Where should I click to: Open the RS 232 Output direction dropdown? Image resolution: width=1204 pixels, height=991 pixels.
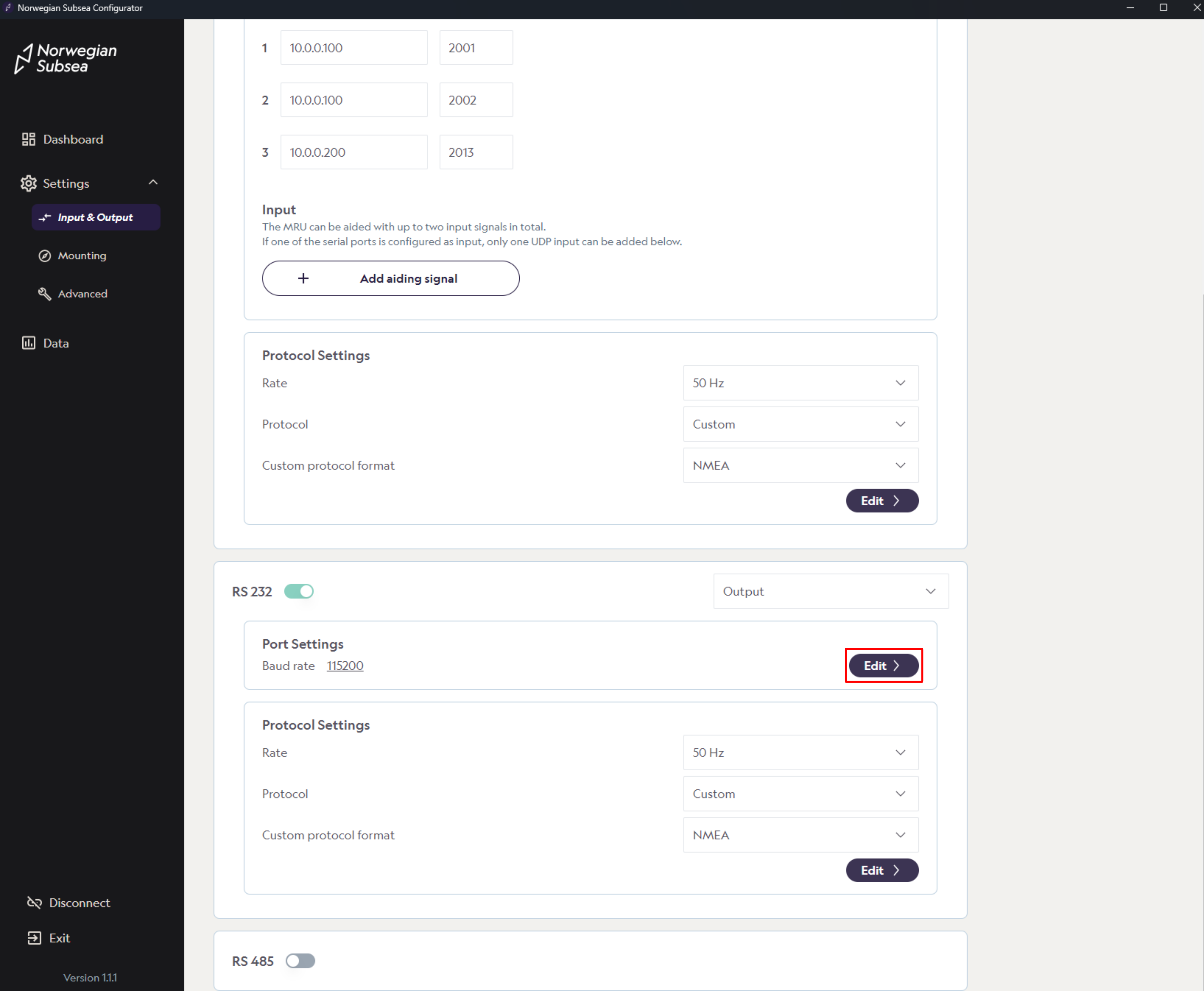(x=831, y=591)
